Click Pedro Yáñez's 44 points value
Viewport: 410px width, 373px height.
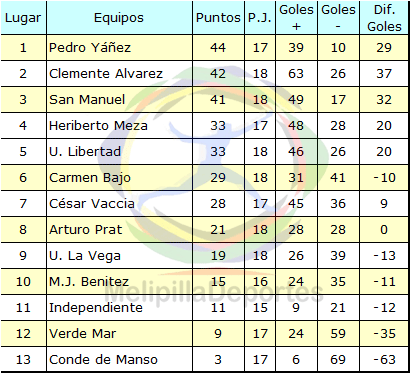pos(218,48)
